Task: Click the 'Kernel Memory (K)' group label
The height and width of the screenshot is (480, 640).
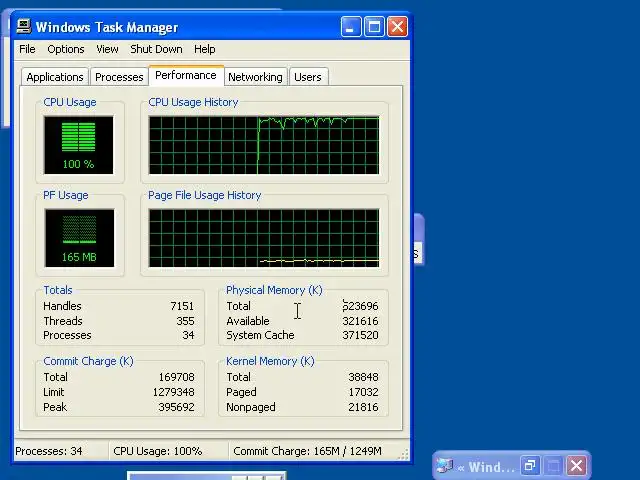Action: pos(270,361)
